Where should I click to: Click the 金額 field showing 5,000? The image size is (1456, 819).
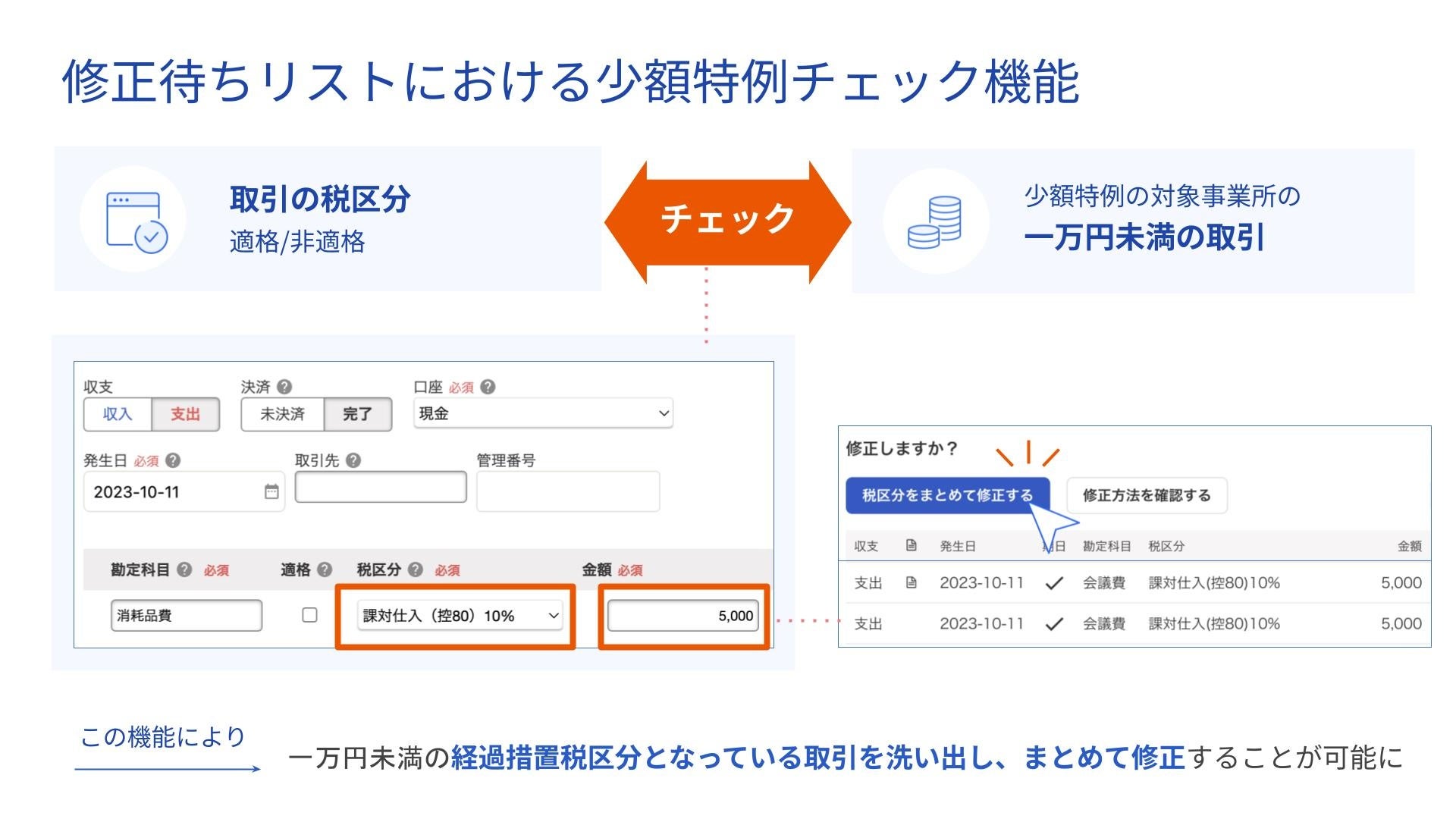click(682, 616)
